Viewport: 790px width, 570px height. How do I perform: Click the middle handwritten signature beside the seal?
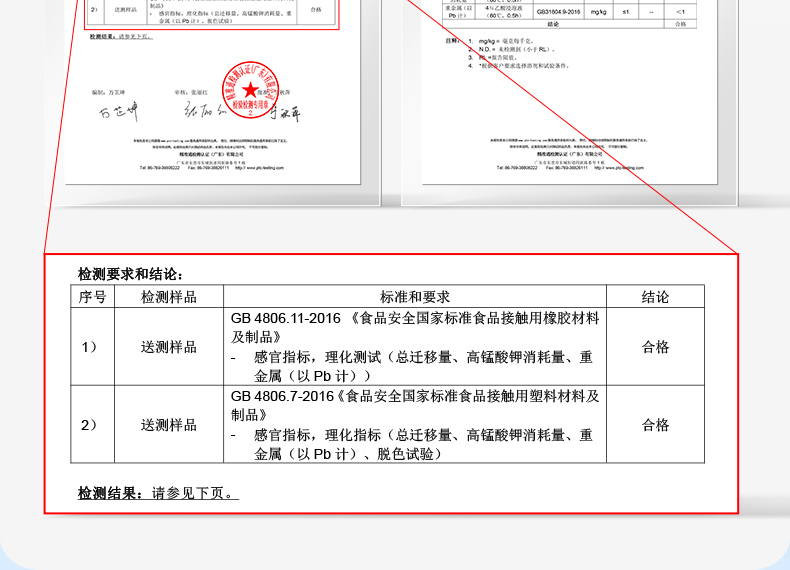204,109
